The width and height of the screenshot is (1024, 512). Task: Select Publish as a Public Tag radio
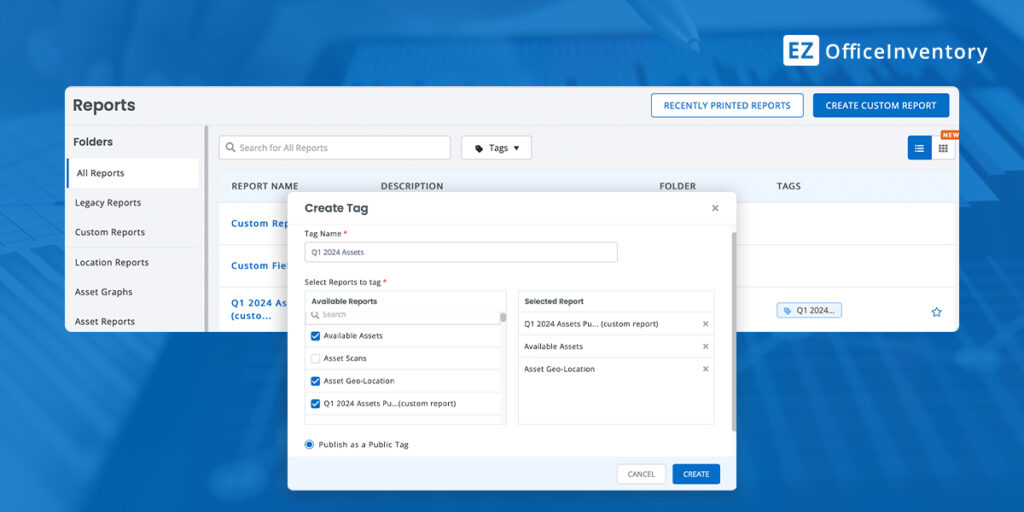click(x=309, y=445)
